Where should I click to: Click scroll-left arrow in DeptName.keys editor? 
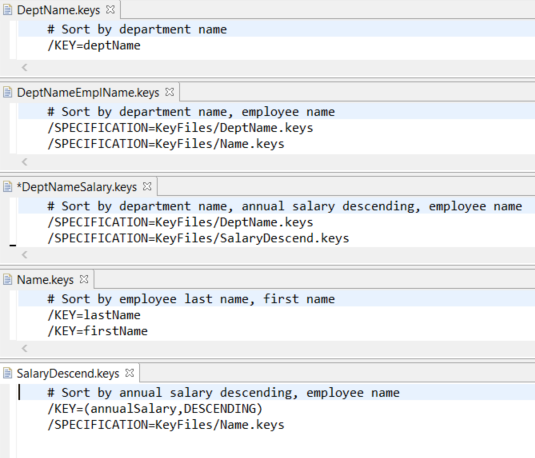25,67
